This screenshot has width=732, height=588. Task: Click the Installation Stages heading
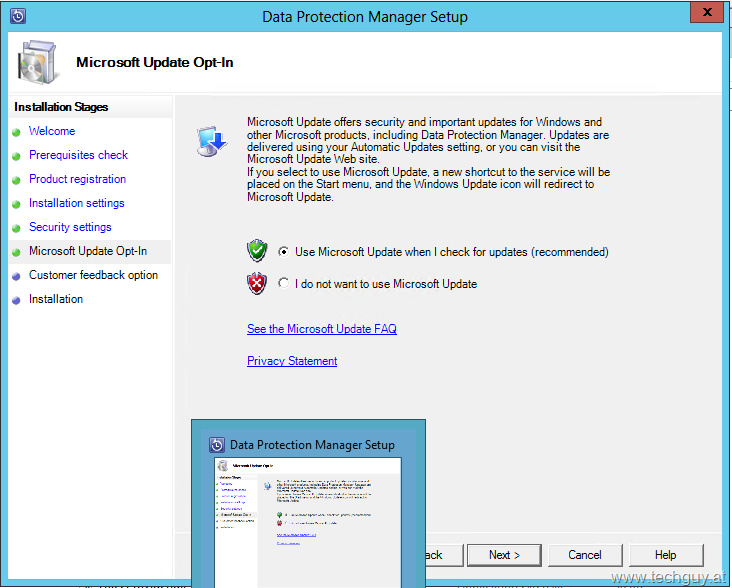(x=61, y=107)
